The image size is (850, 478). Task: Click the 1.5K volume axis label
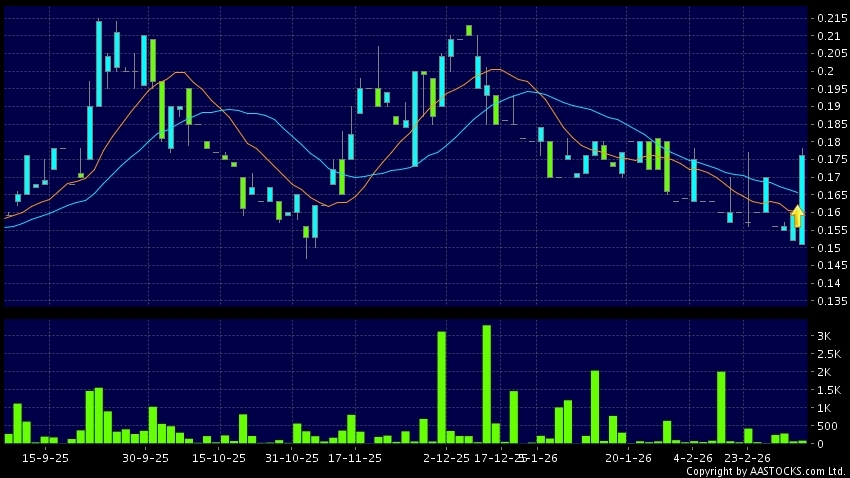829,389
